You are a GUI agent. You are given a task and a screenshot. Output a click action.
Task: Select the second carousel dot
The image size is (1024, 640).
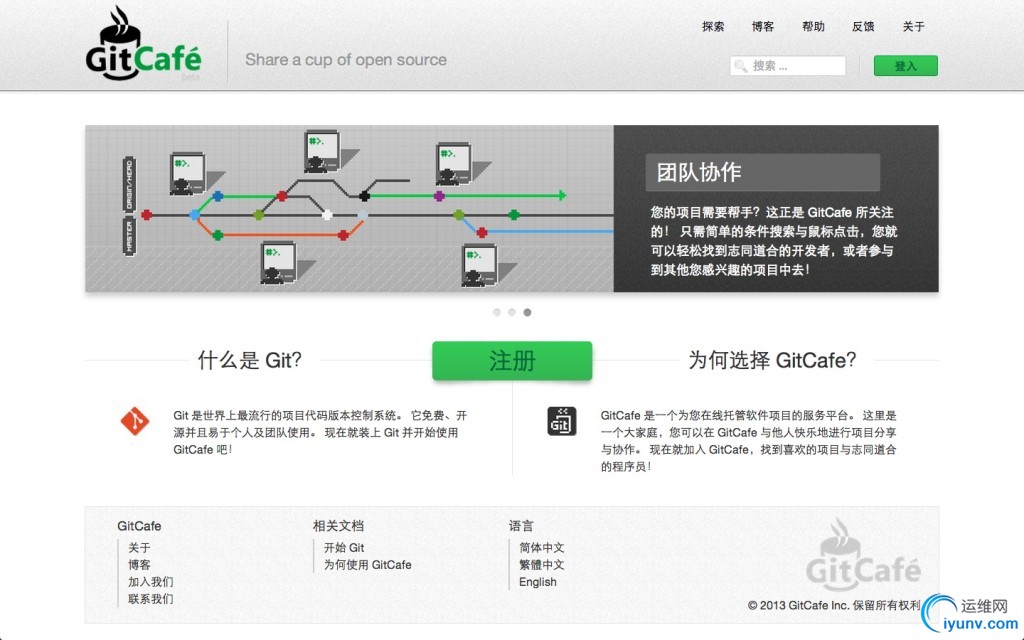tap(512, 312)
